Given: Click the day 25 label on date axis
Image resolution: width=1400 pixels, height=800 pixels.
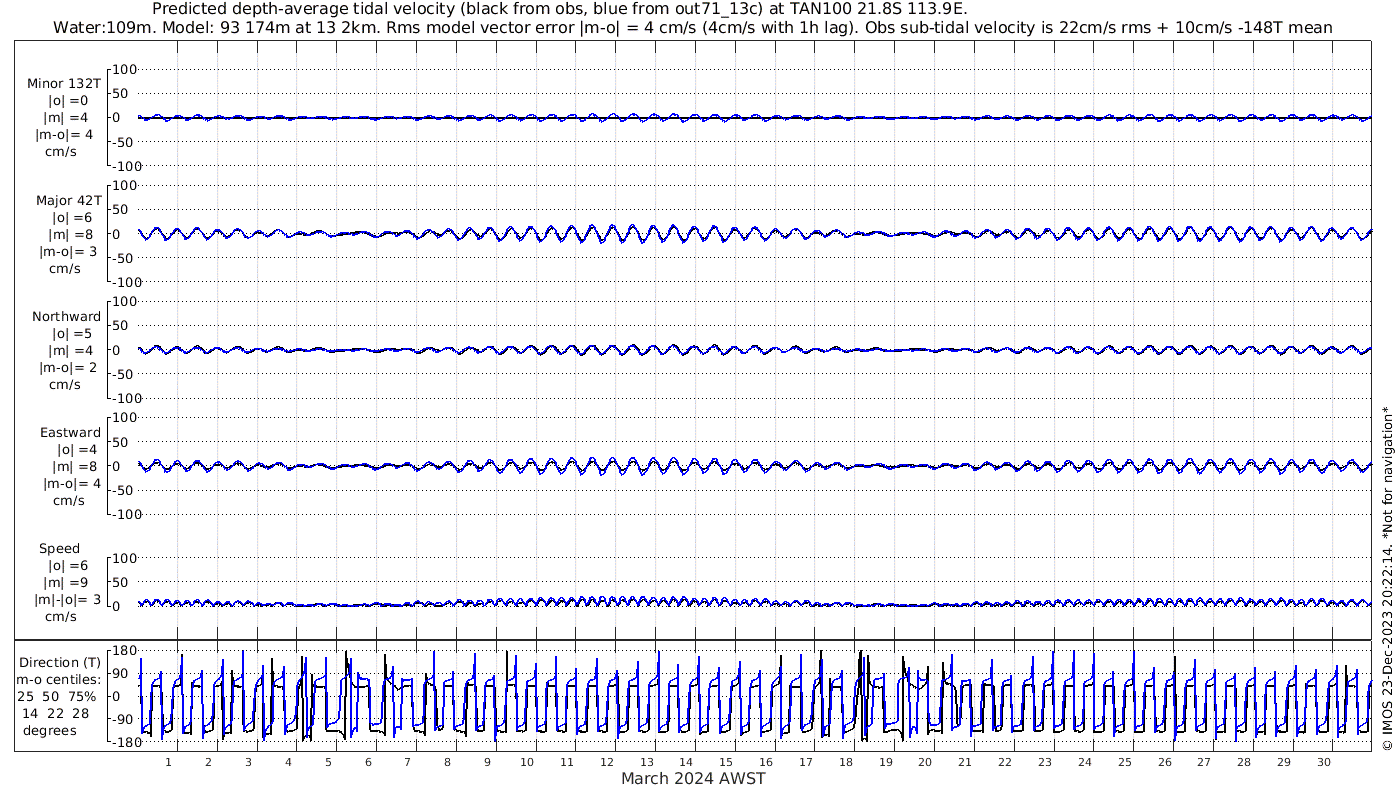Looking at the screenshot, I should click(x=1125, y=762).
